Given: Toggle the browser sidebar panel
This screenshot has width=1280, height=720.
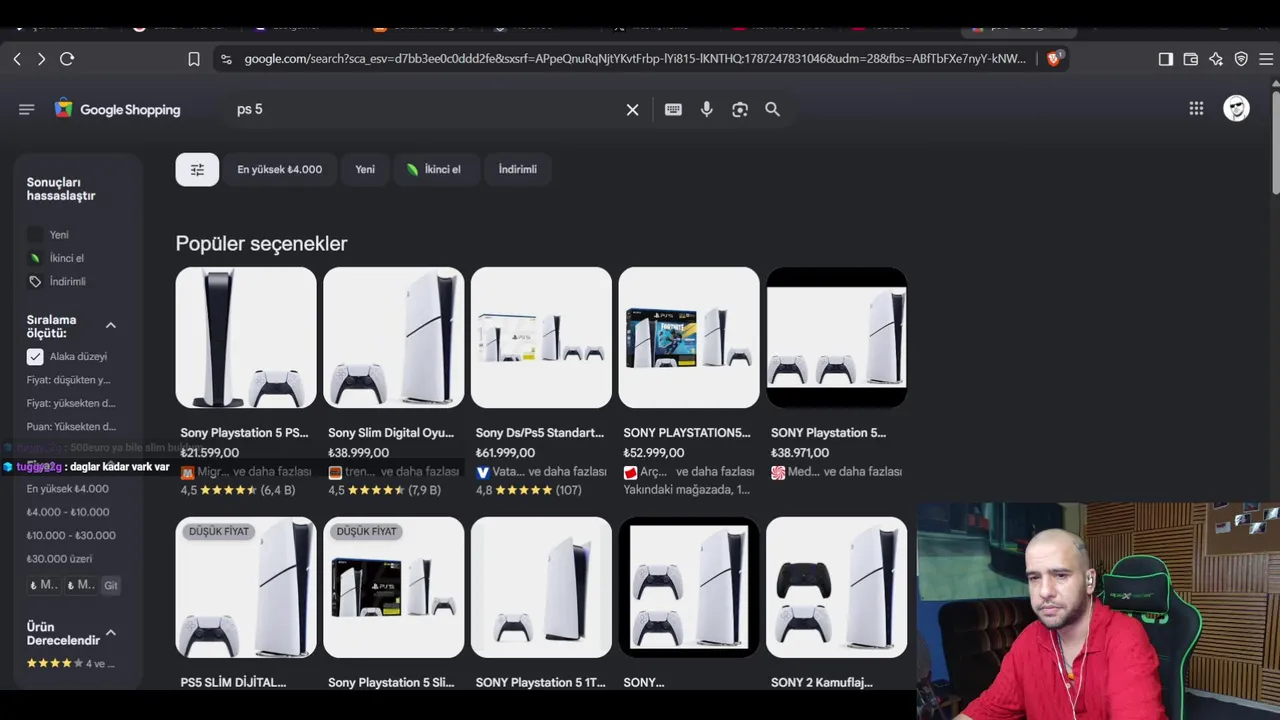Looking at the screenshot, I should coord(1166,59).
